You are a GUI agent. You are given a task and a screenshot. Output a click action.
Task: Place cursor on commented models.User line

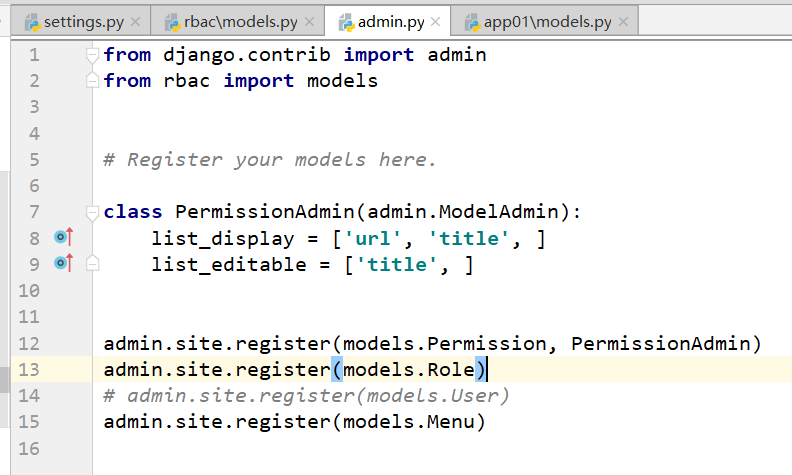point(305,395)
